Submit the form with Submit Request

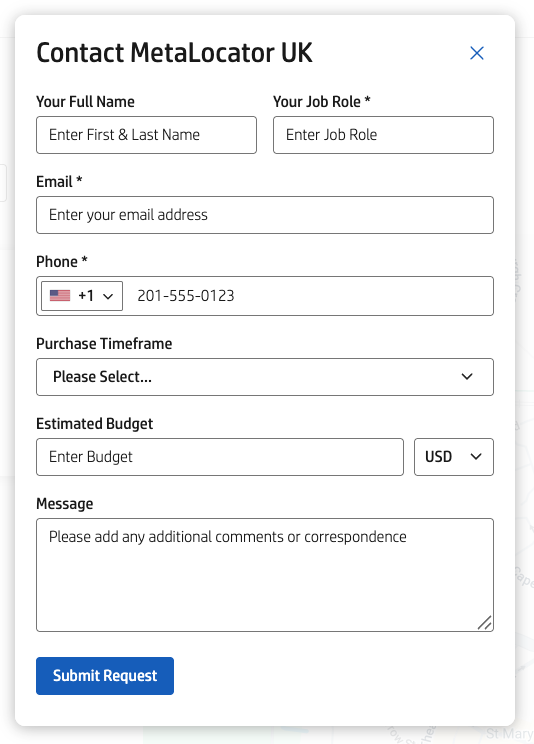pos(105,676)
